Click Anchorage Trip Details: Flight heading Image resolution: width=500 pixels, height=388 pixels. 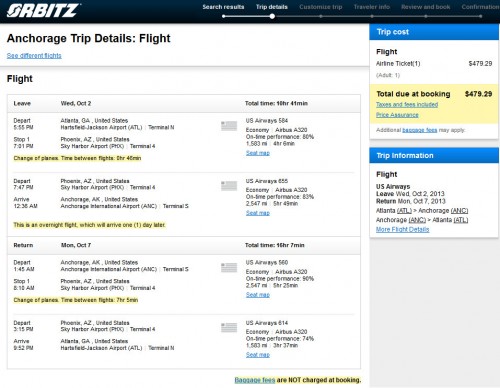pos(89,38)
